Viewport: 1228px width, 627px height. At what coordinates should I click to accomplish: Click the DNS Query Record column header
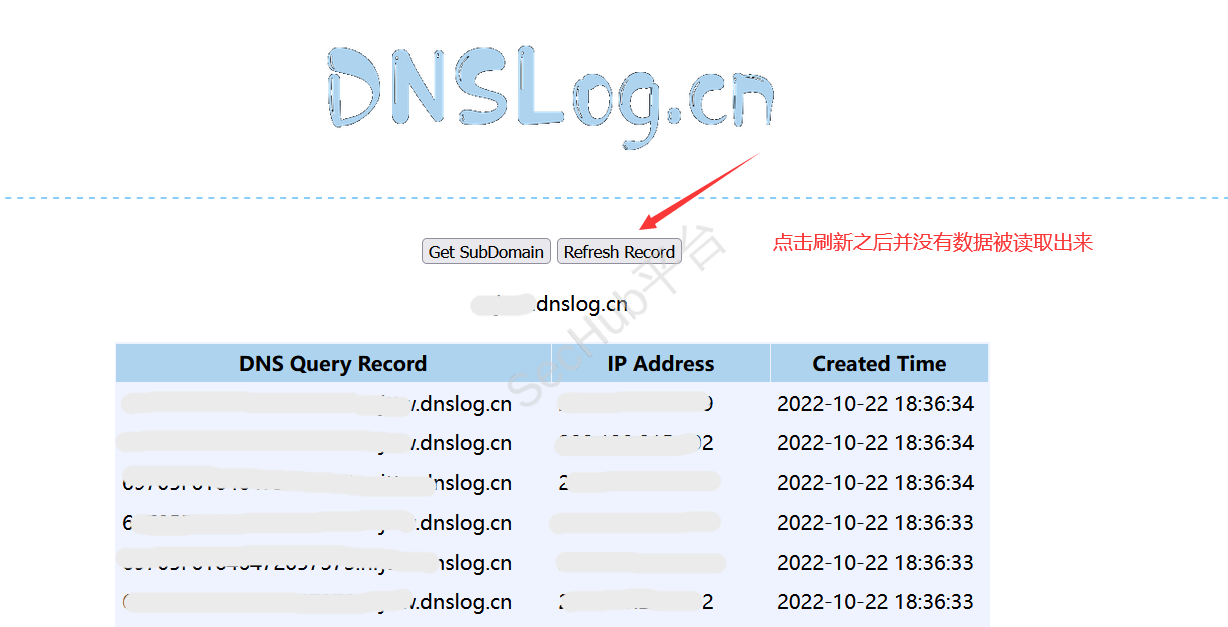[x=333, y=364]
